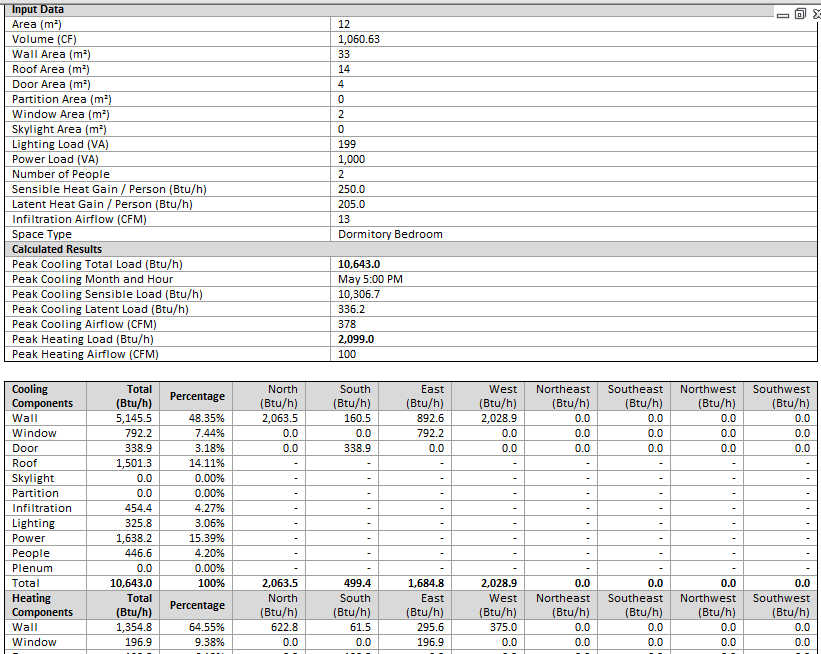Click the Power Load value 1,000
This screenshot has height=654, width=821.
pyautogui.click(x=352, y=159)
